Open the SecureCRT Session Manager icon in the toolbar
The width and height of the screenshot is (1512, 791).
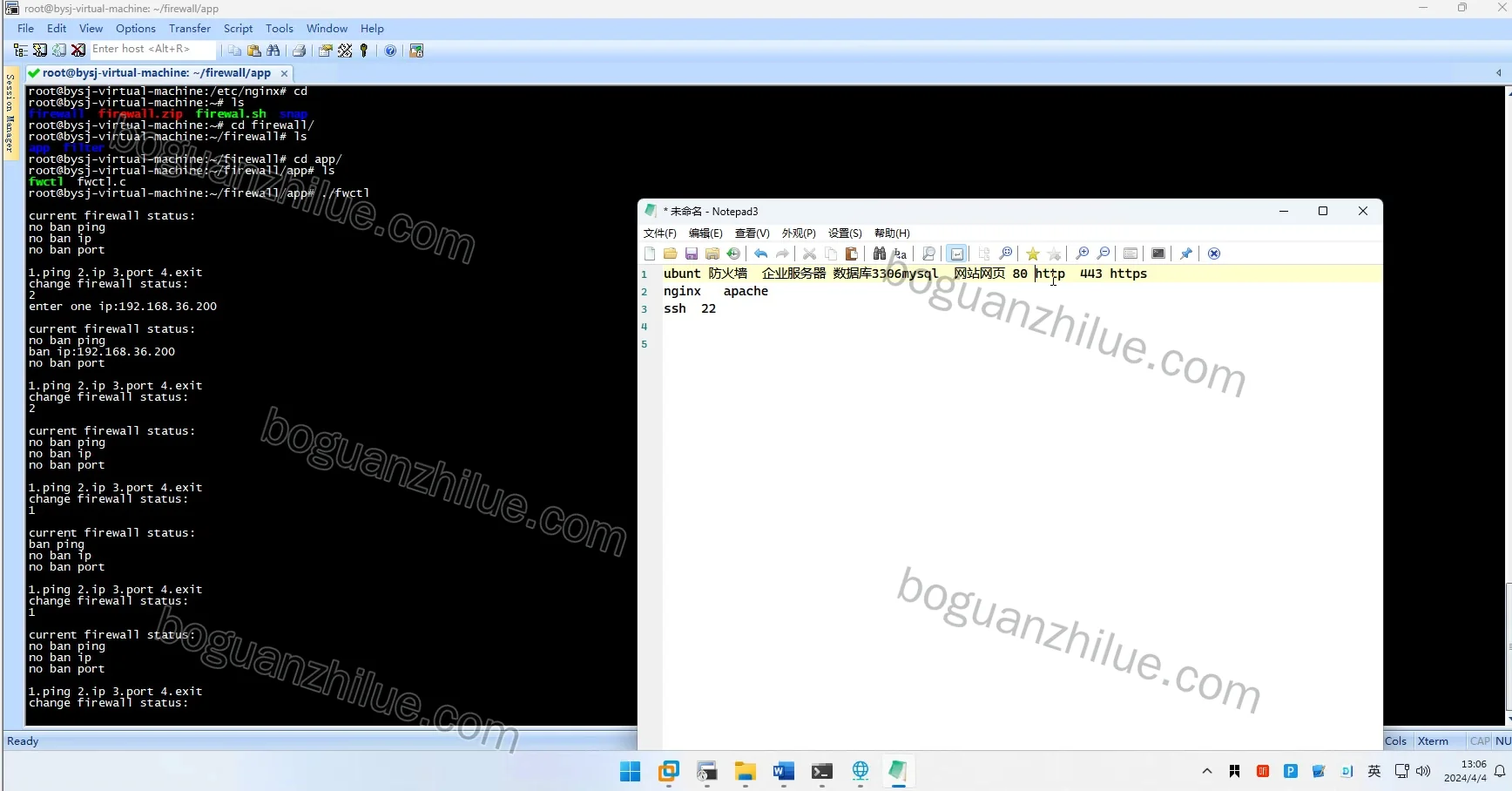(20, 51)
